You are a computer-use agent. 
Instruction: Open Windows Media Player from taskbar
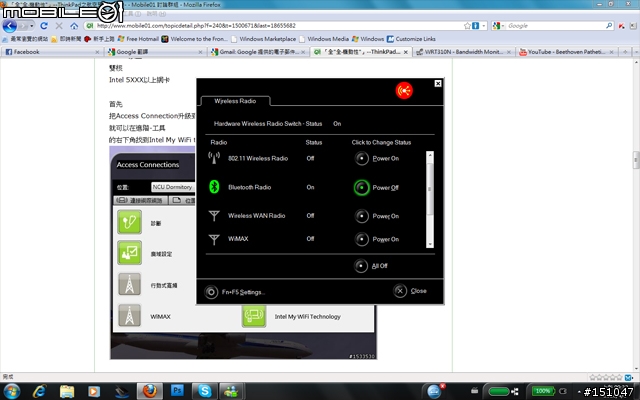(94, 391)
